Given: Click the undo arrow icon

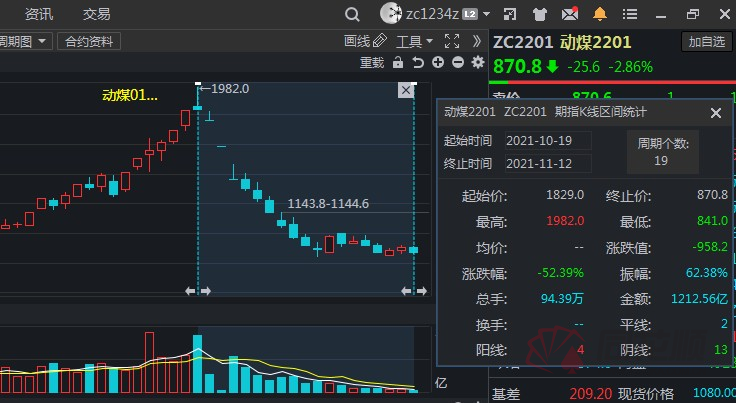Looking at the screenshot, I should pos(418,63).
